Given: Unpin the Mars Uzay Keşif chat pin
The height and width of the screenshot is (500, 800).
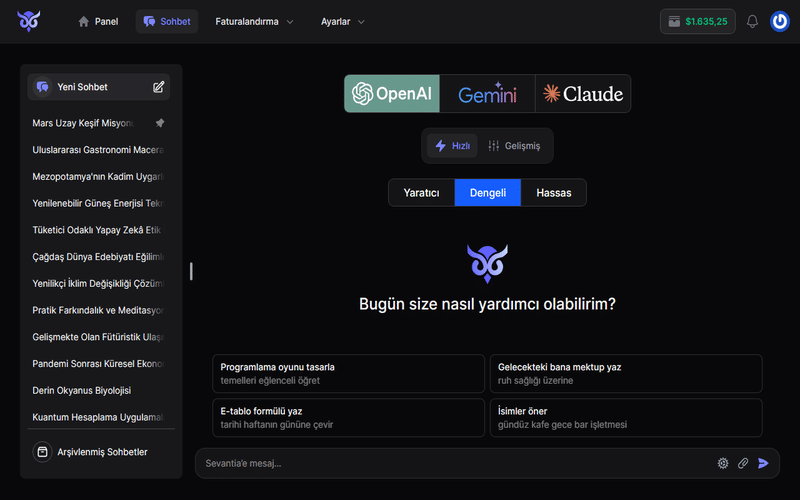Looking at the screenshot, I should [x=159, y=123].
